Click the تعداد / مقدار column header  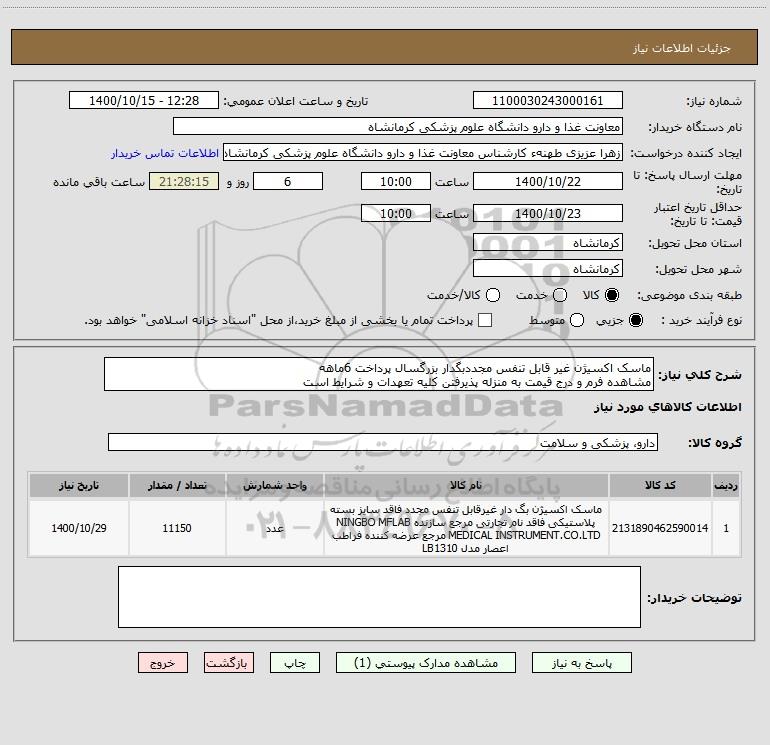[x=177, y=485]
